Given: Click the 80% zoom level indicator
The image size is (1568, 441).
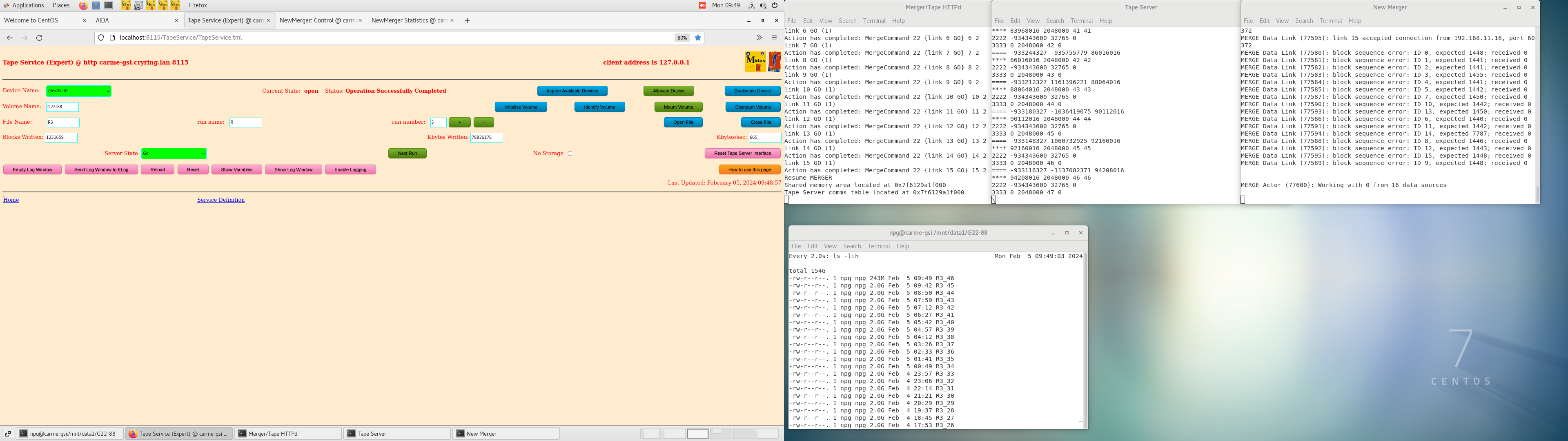Looking at the screenshot, I should pyautogui.click(x=682, y=38).
